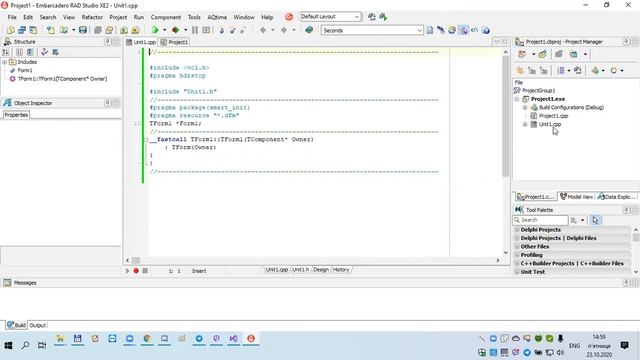Viewport: 640px width, 360px height.
Task: Open the dropdown arrow beside the Run button
Action: click(164, 30)
